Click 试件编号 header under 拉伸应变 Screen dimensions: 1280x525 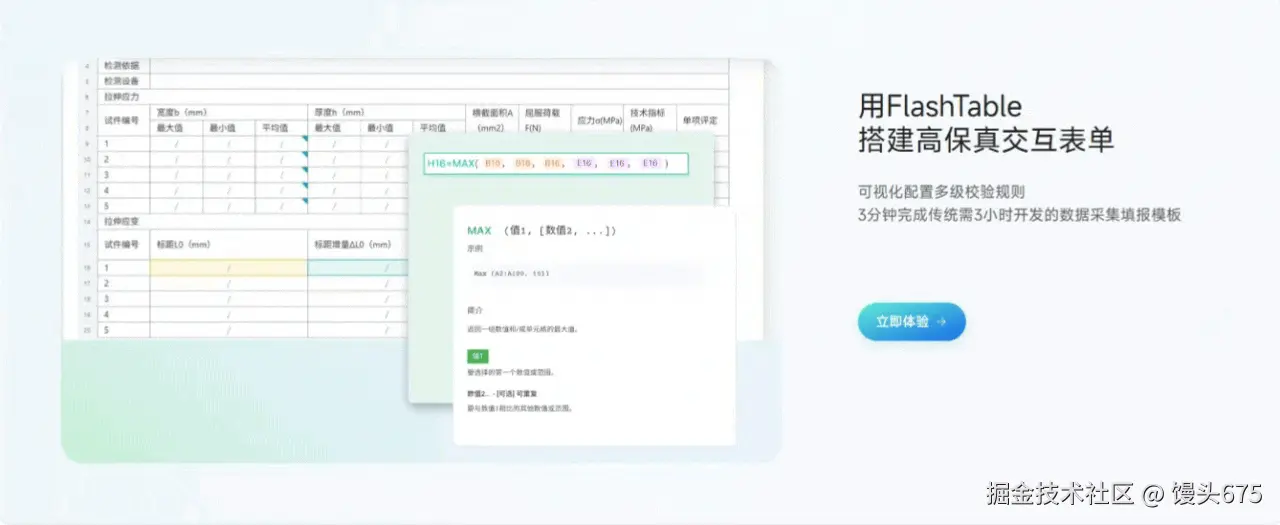coord(123,244)
